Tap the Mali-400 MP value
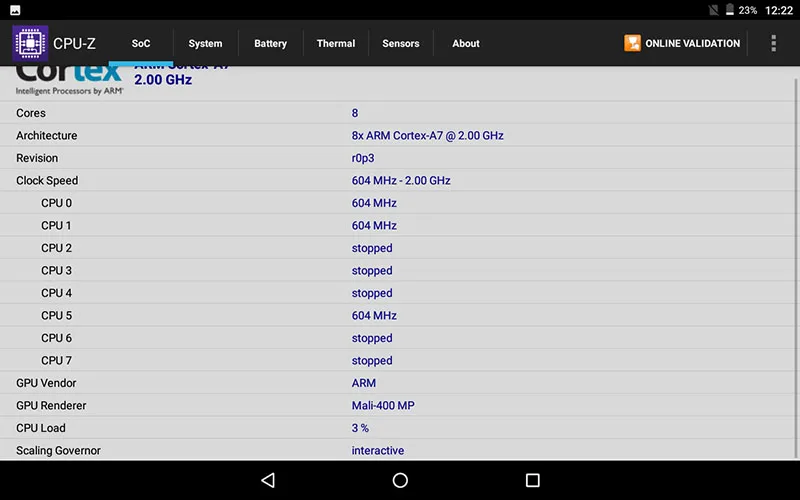Viewport: 800px width, 500px height. coord(383,405)
